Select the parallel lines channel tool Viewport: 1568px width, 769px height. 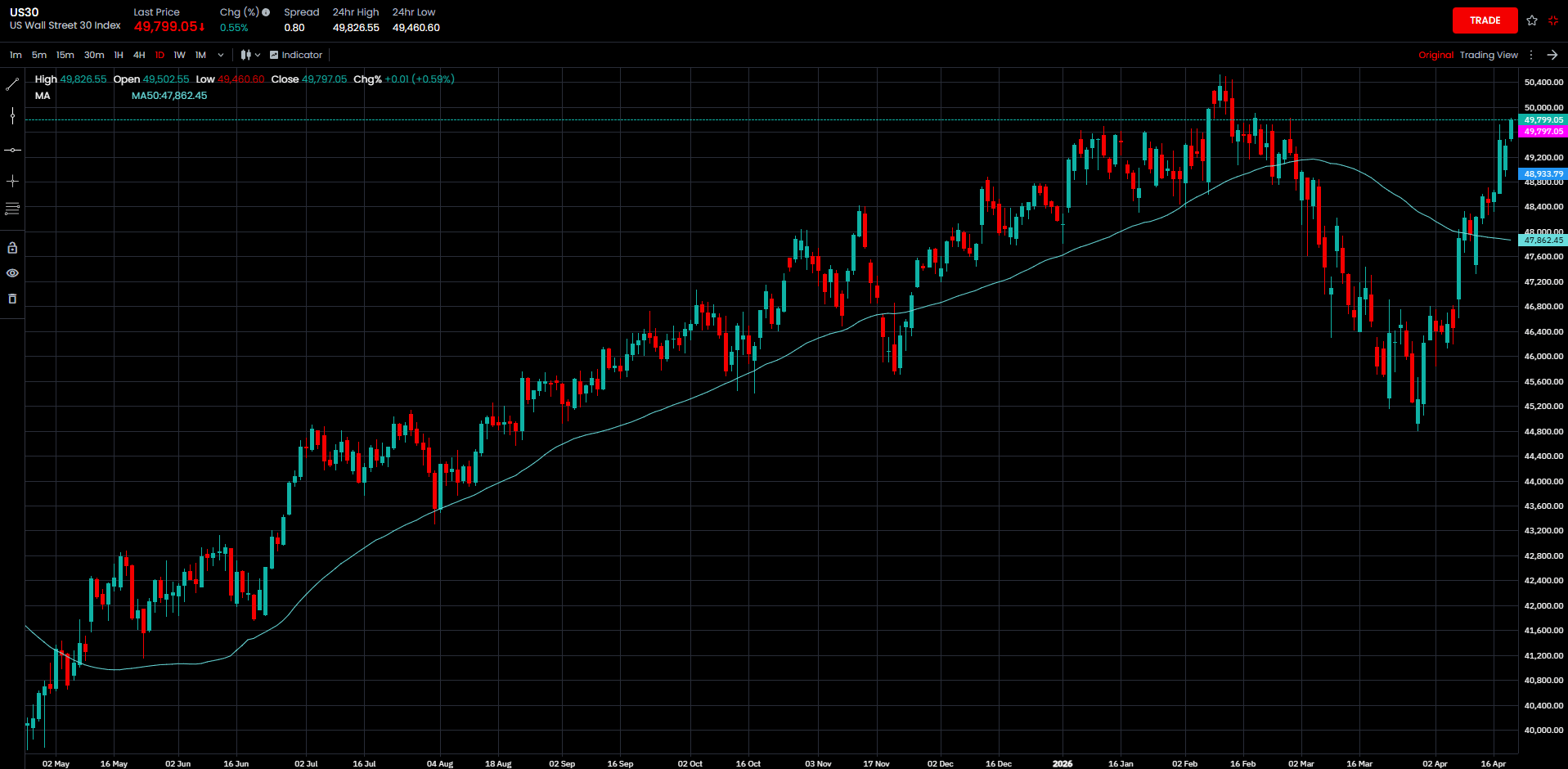(x=12, y=209)
